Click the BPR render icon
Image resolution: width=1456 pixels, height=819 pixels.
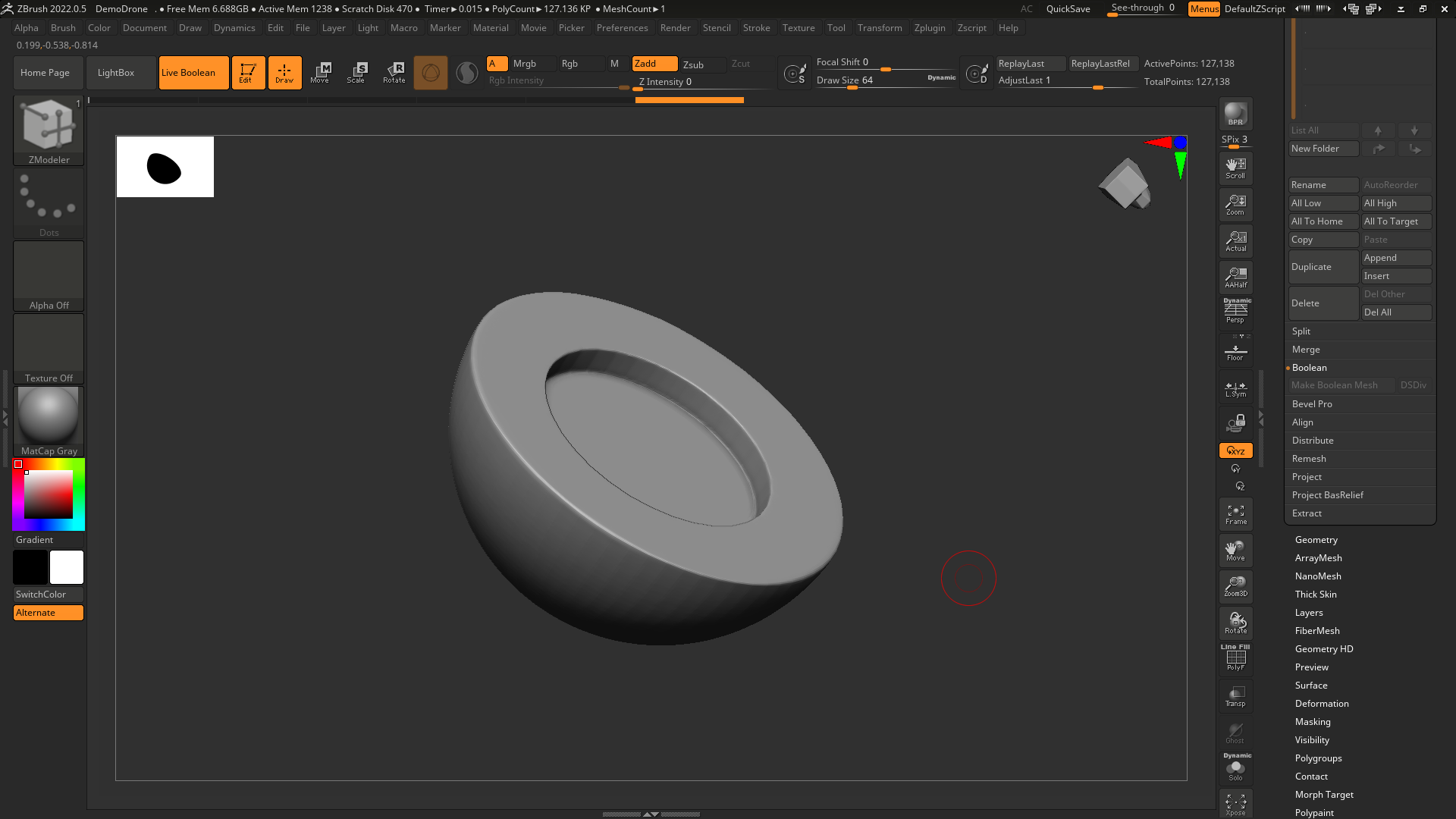coord(1235,113)
